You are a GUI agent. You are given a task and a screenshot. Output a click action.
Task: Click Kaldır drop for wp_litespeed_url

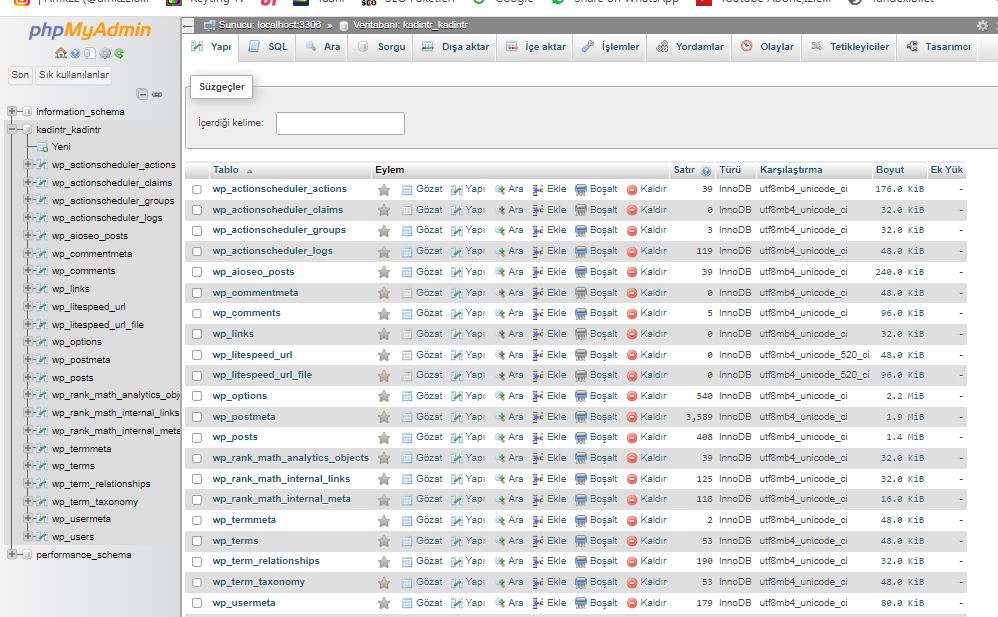[x=647, y=355]
